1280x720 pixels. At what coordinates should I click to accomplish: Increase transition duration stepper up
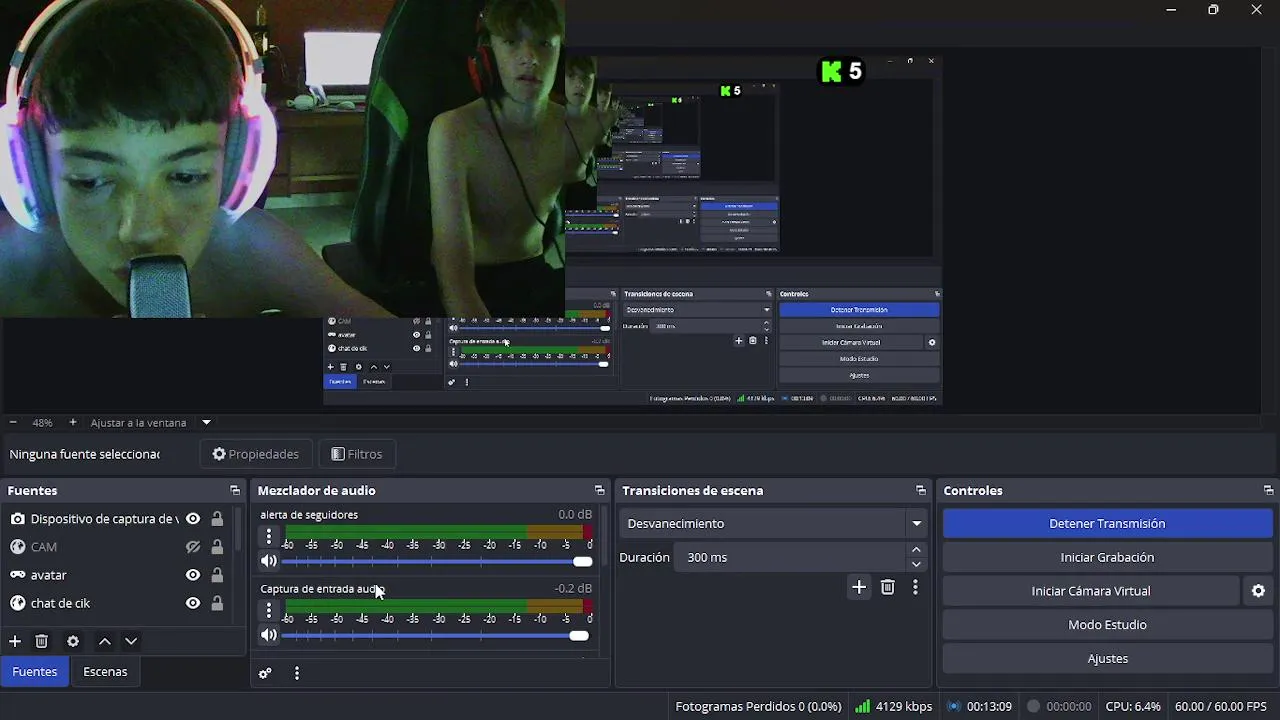916,550
